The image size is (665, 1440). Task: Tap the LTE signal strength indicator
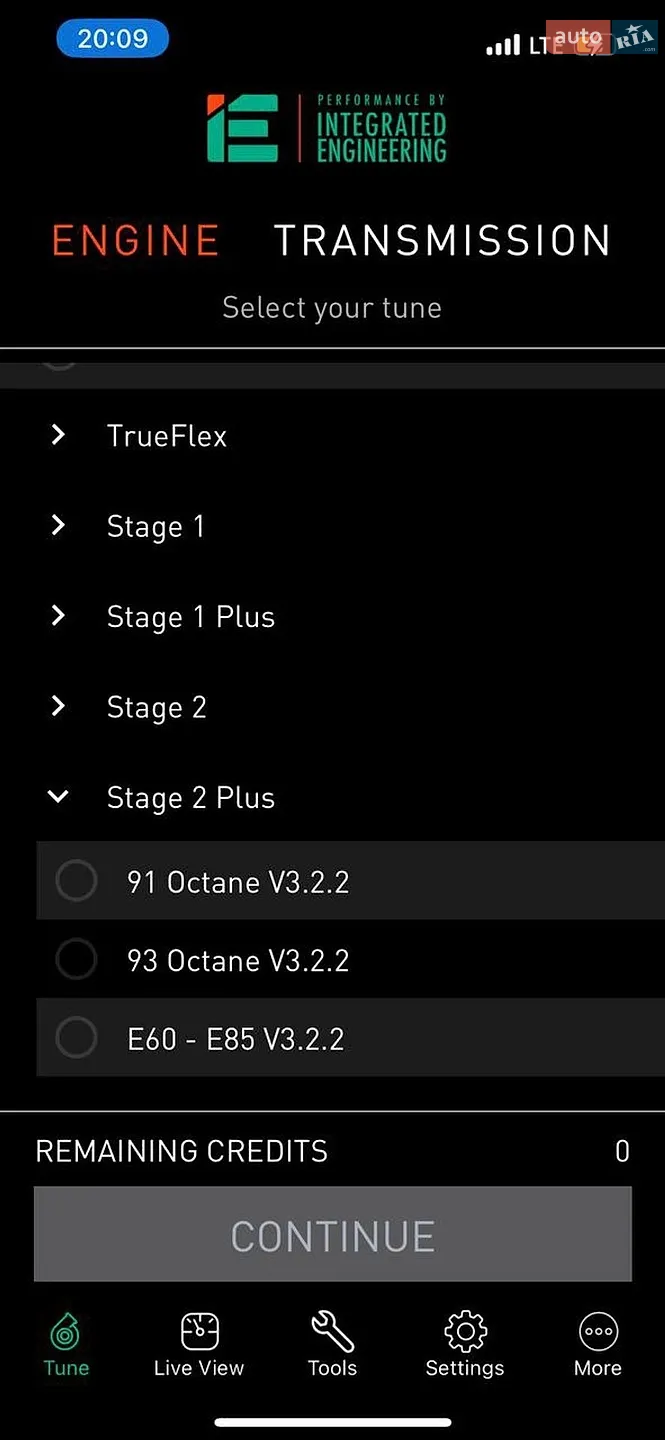coord(503,45)
